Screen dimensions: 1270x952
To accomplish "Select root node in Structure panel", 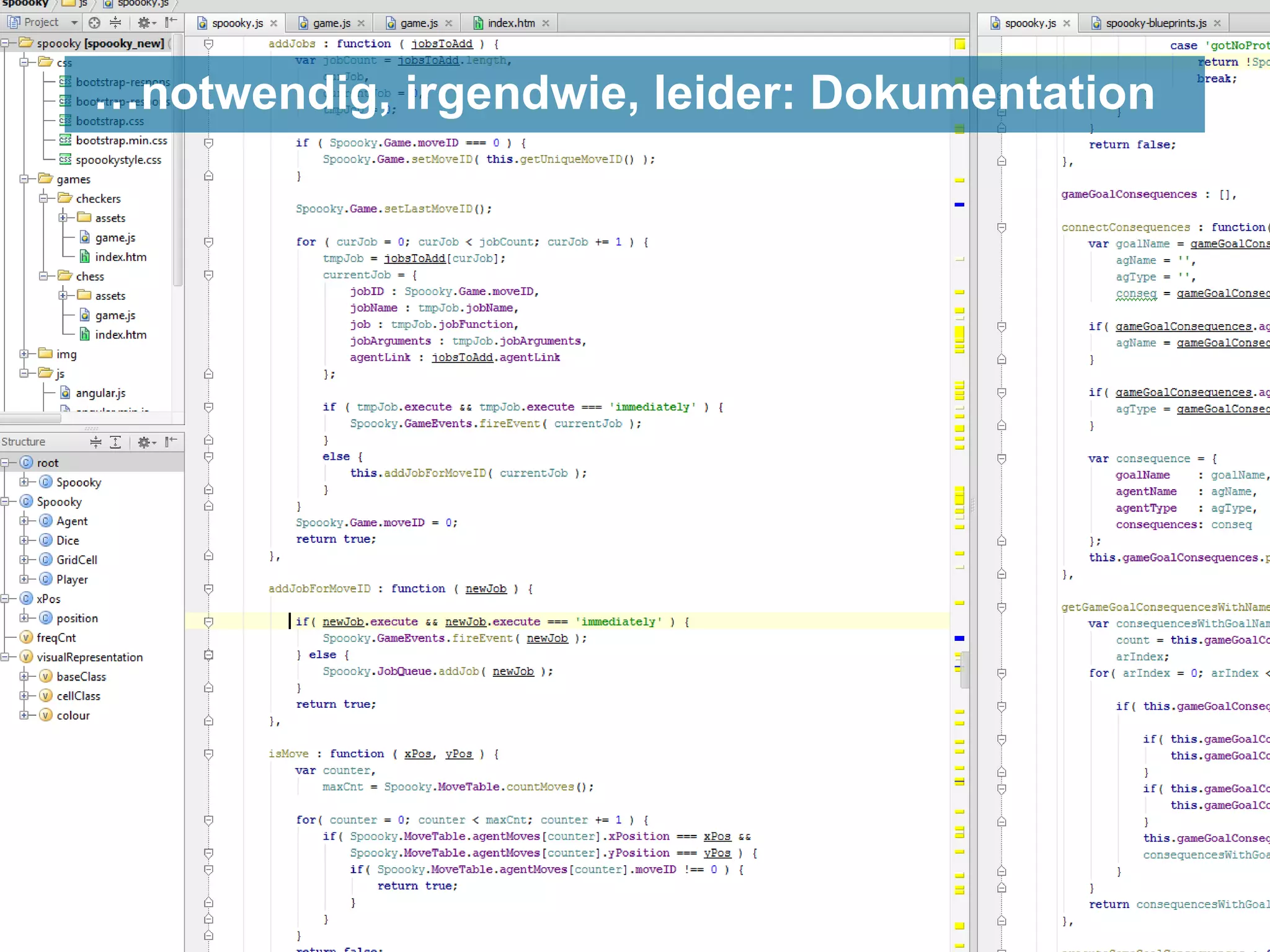I will tap(47, 462).
